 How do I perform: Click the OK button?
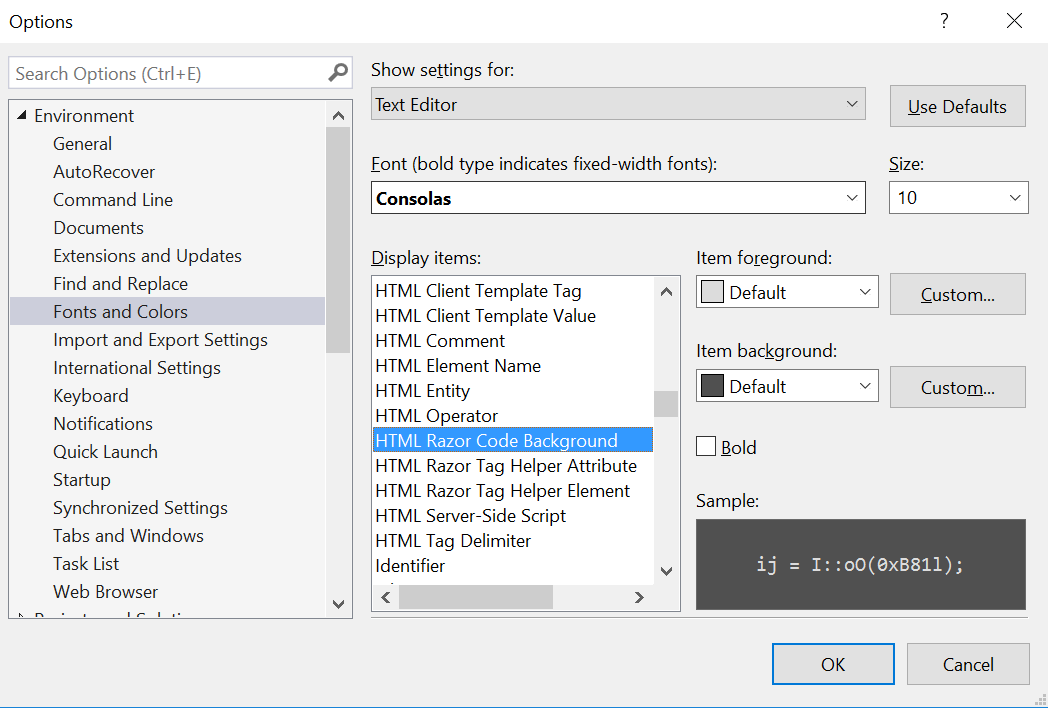coord(832,664)
